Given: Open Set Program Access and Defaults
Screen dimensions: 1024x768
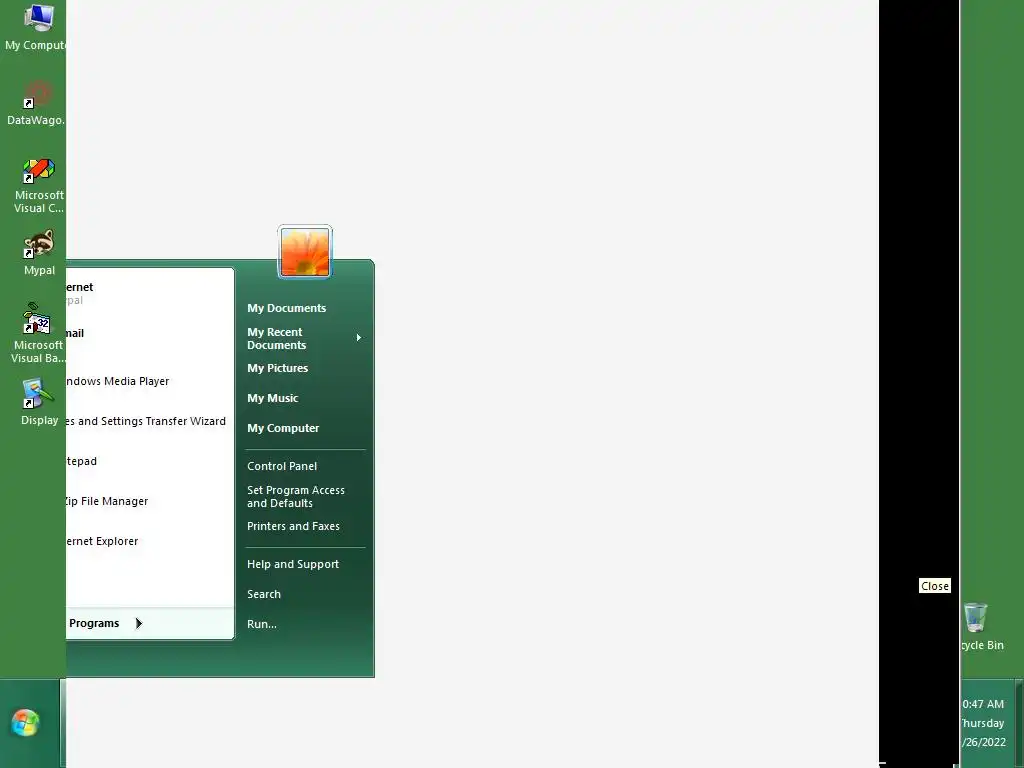Looking at the screenshot, I should point(295,496).
